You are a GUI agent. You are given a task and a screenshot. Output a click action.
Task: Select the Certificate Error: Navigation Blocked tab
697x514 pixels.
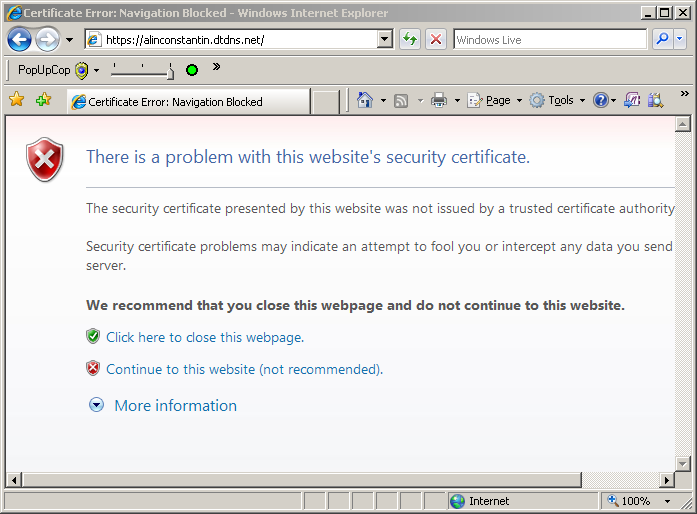188,102
